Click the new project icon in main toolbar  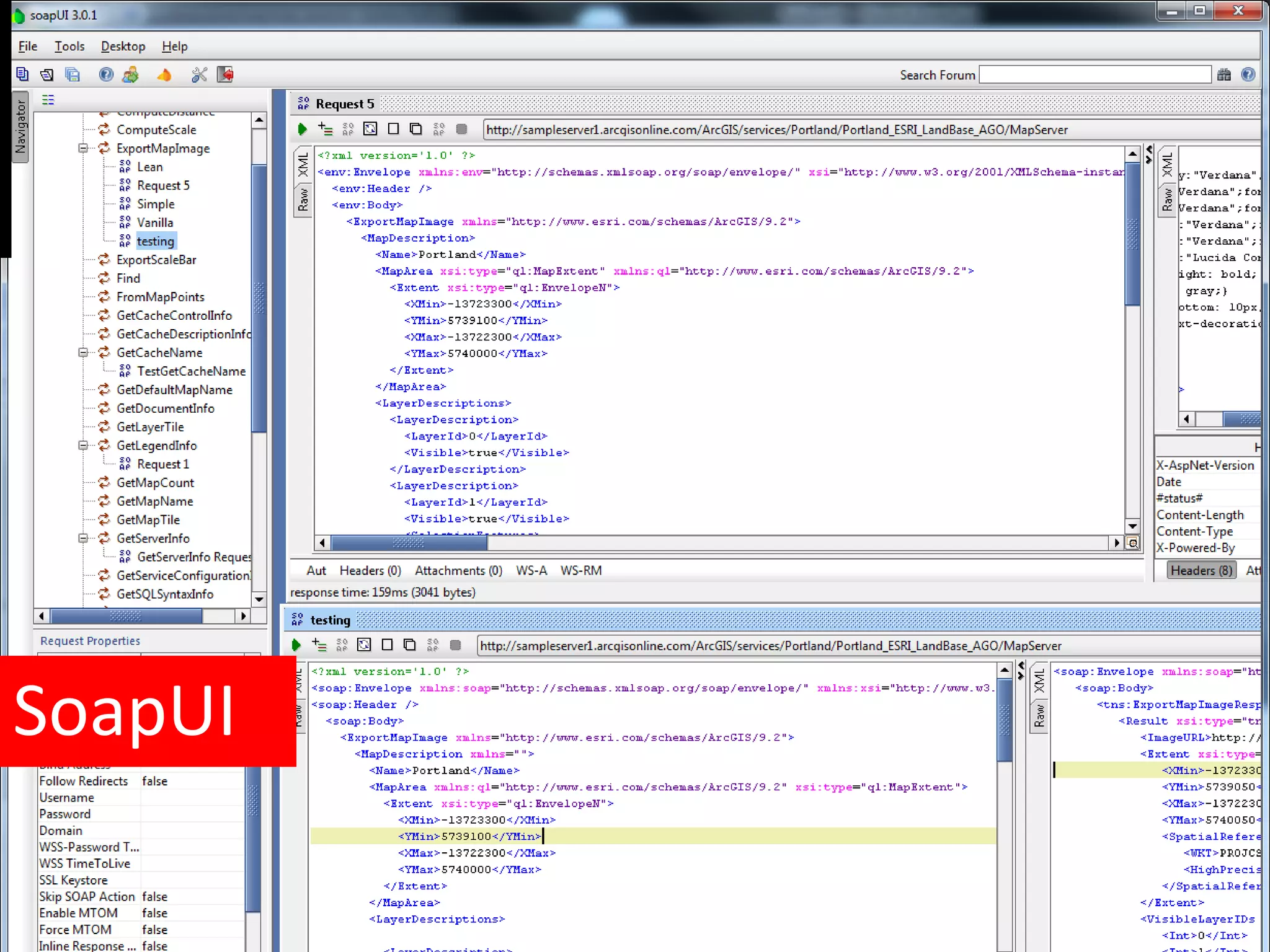pos(22,74)
